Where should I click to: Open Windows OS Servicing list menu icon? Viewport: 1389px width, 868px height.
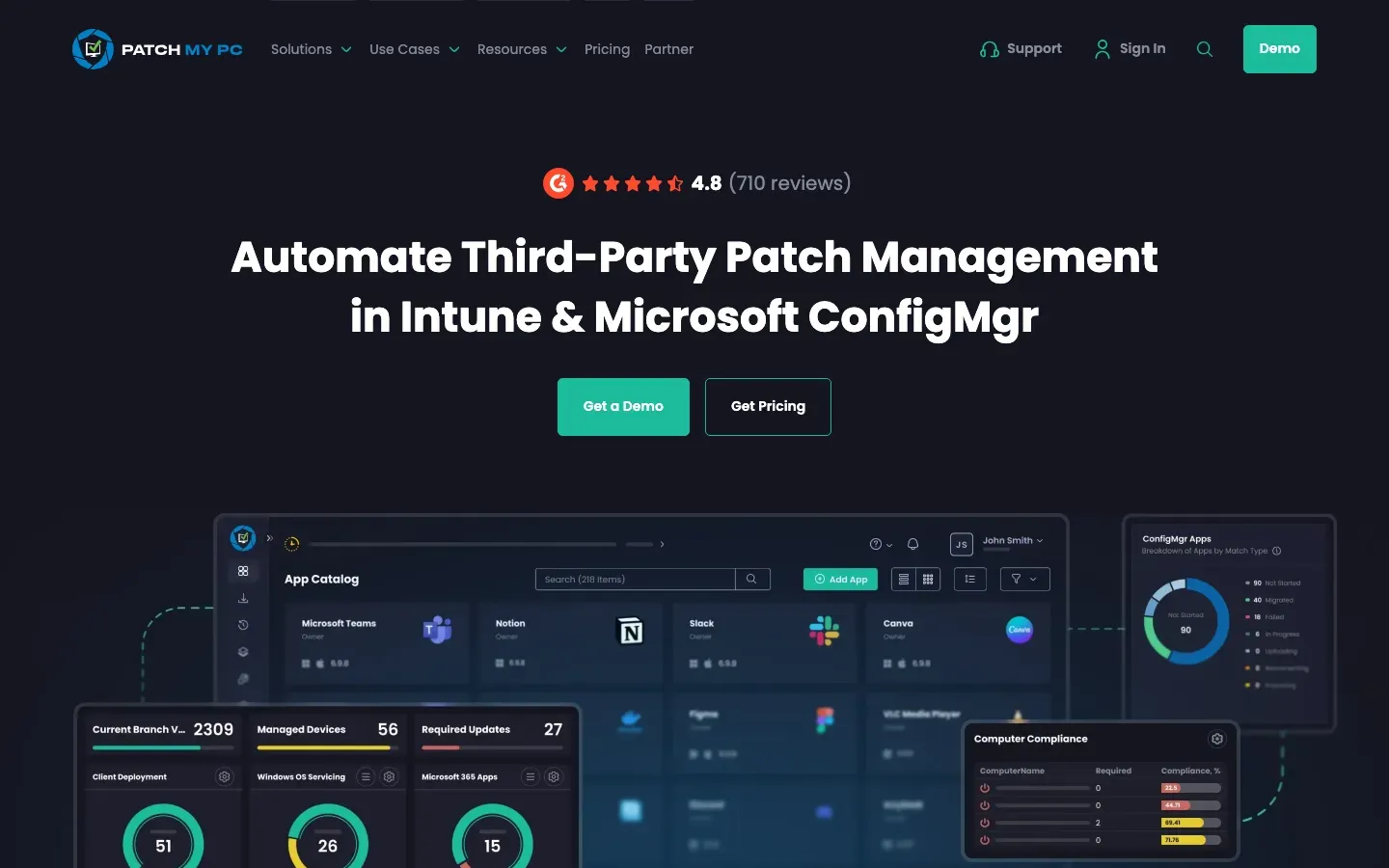click(x=366, y=776)
